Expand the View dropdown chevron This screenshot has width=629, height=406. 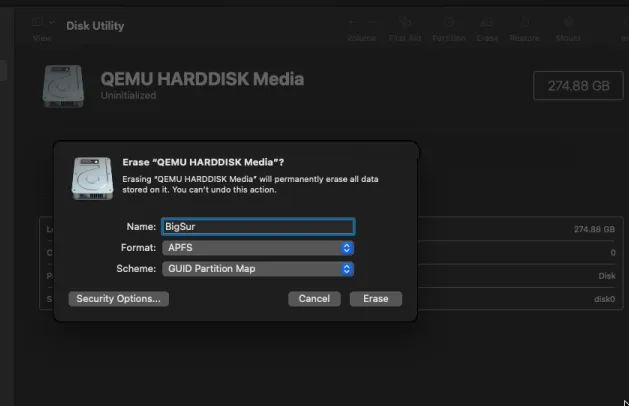pos(51,22)
